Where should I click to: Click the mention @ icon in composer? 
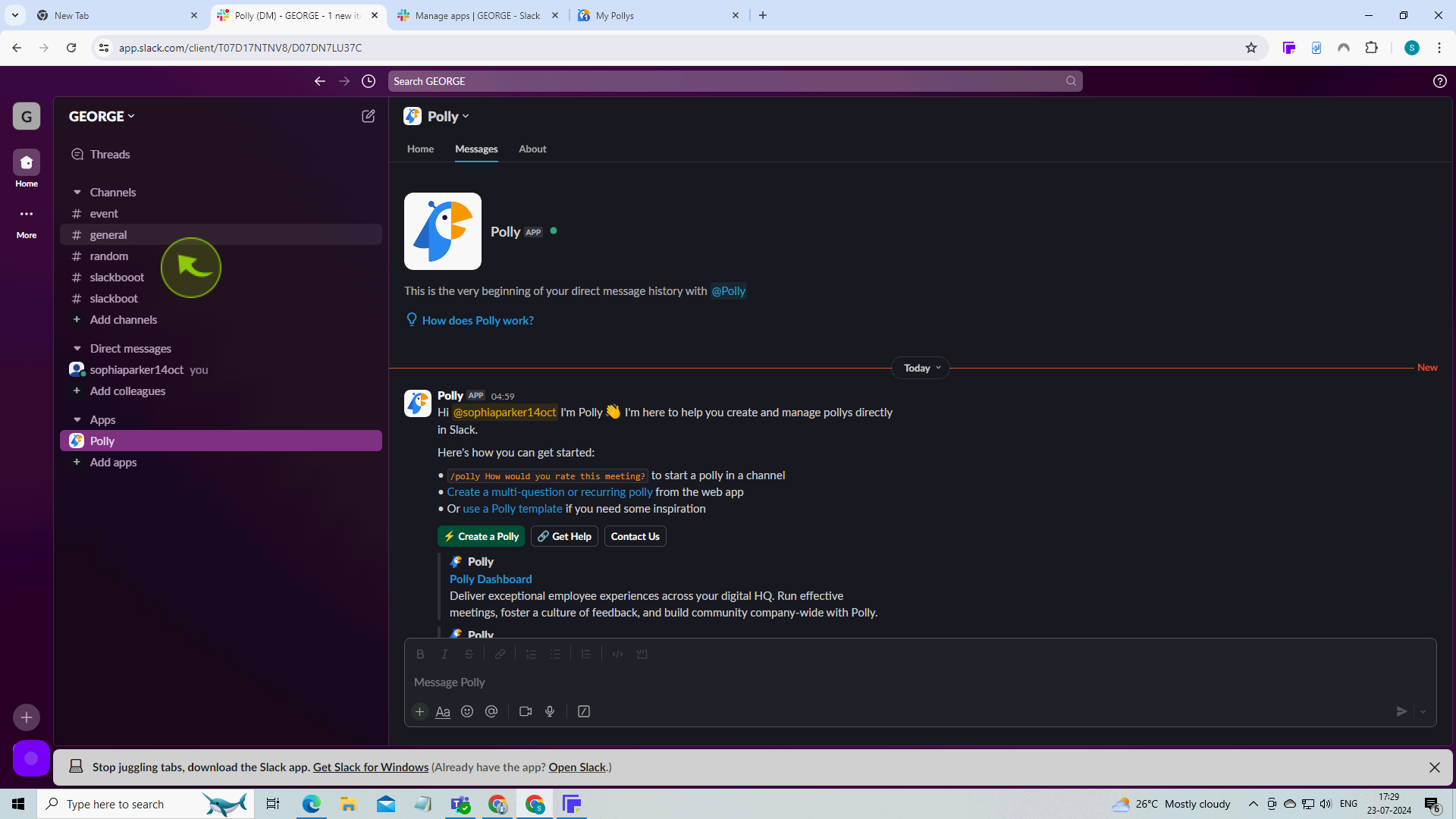pos(491,711)
